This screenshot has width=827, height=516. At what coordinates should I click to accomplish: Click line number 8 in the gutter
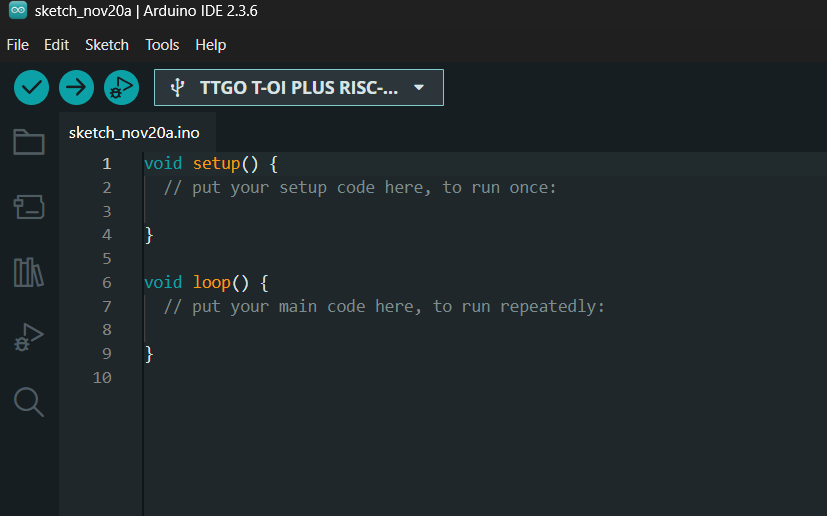[x=106, y=330]
